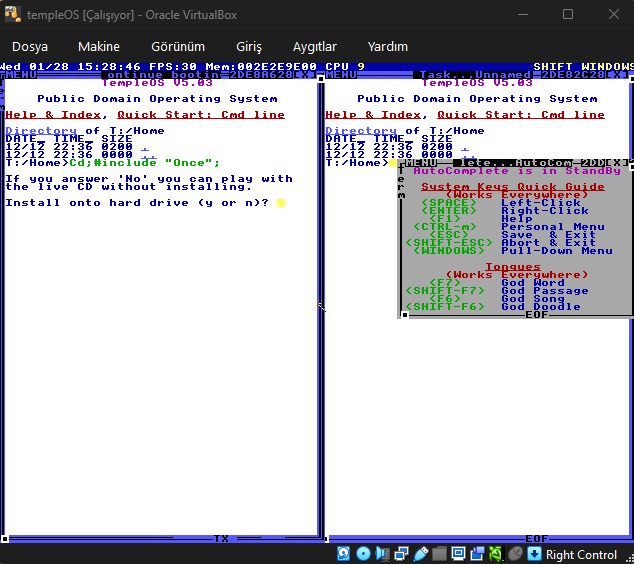This screenshot has width=634, height=564.
Task: Click the 'Mem:002E2E9E00' memory readout
Action: coord(261,66)
